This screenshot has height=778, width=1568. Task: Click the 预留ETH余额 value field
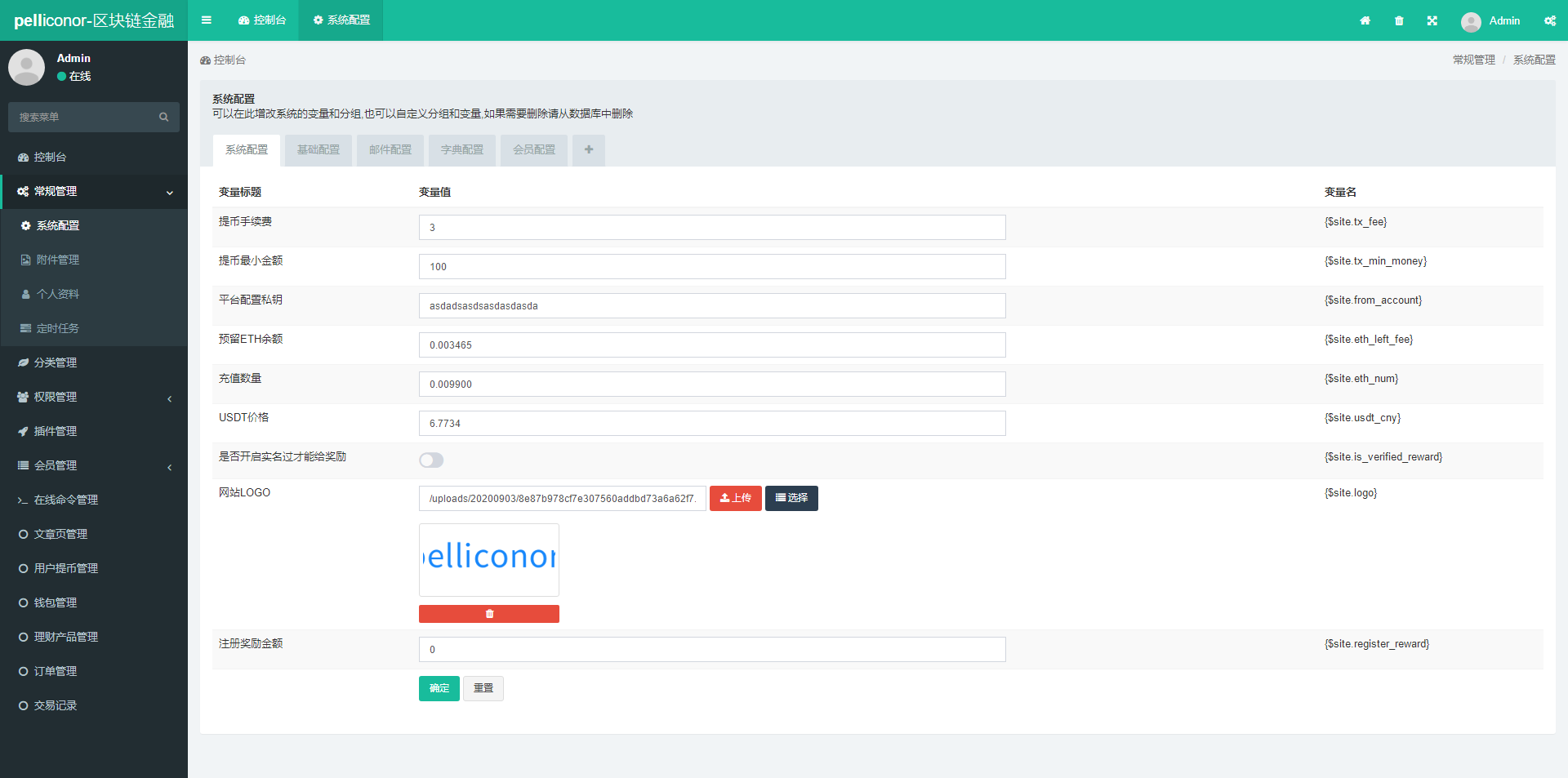coord(712,345)
